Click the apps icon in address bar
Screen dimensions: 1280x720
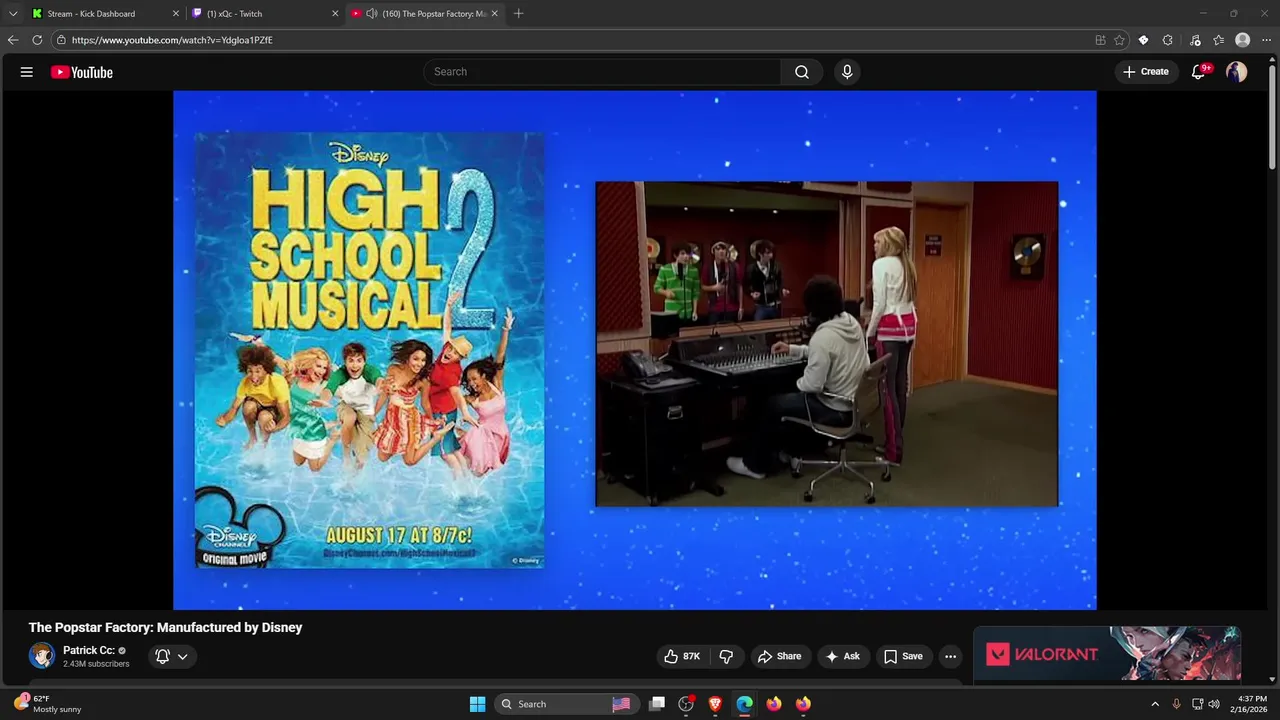[1100, 40]
